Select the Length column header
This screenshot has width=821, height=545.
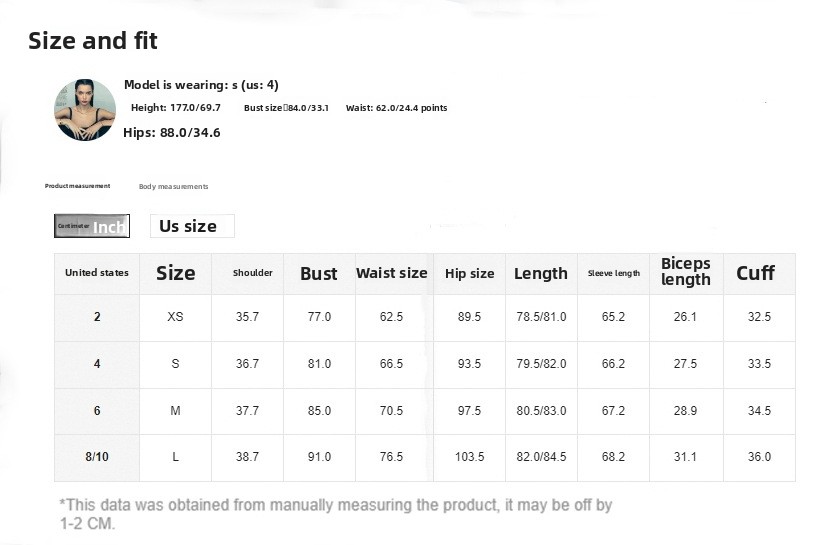[541, 273]
